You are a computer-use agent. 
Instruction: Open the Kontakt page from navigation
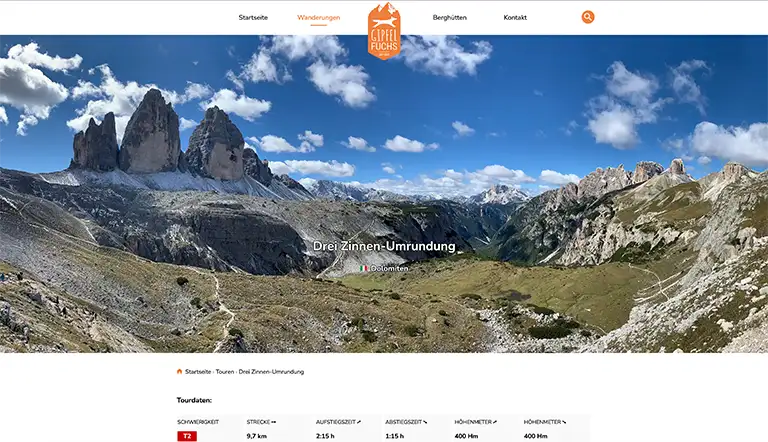(515, 17)
